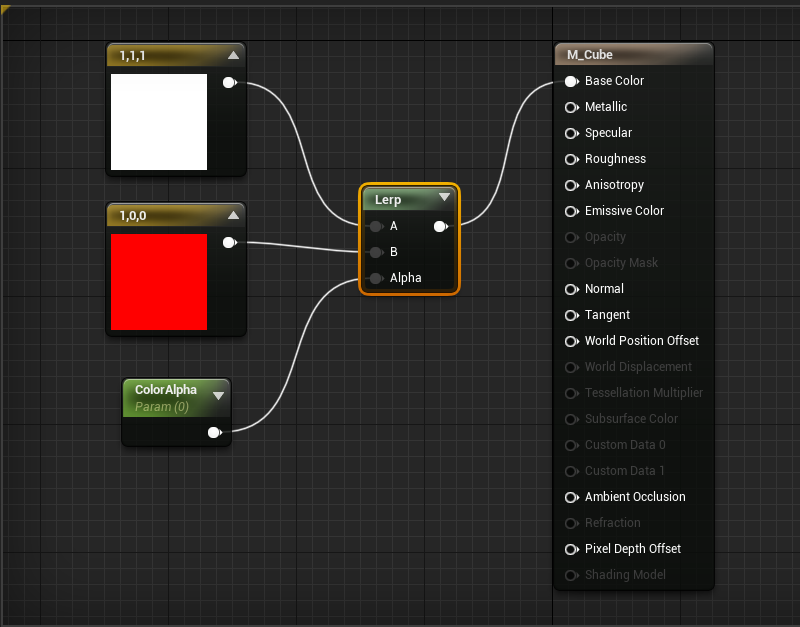800x627 pixels.
Task: Select the 1,1,1 constant node title
Action: tap(132, 56)
